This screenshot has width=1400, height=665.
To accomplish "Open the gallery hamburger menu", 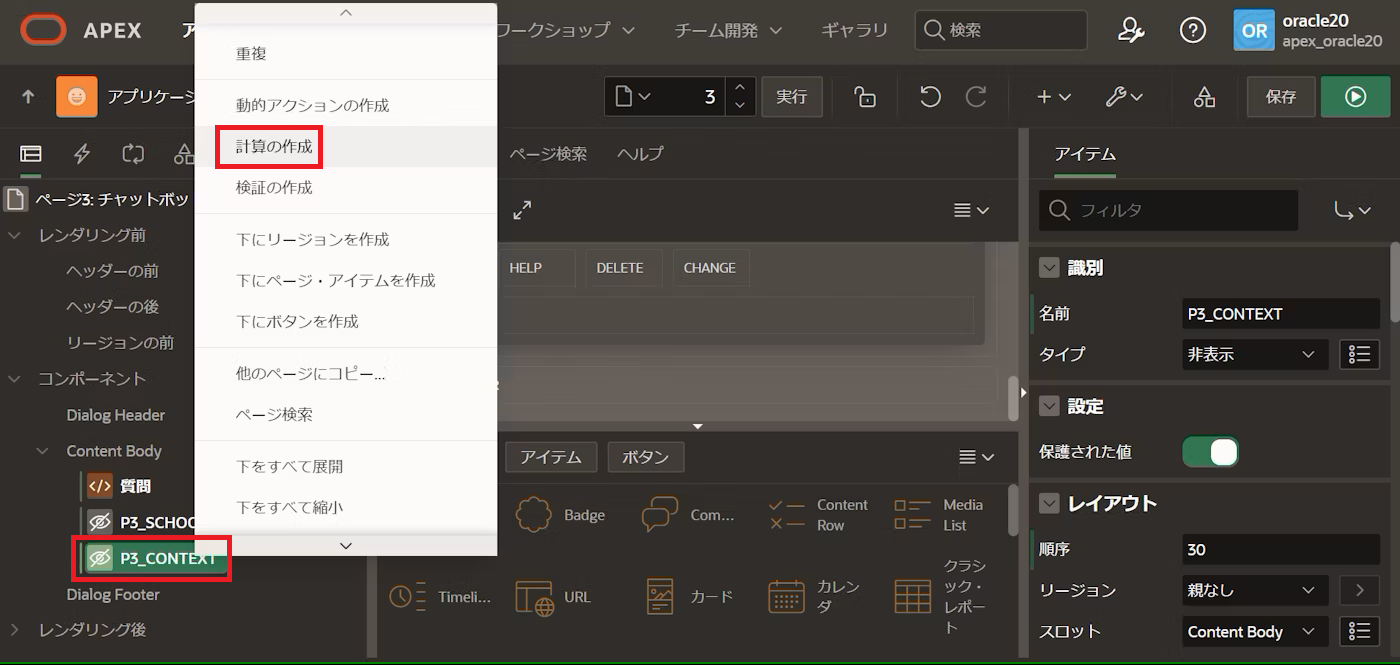I will (x=976, y=457).
